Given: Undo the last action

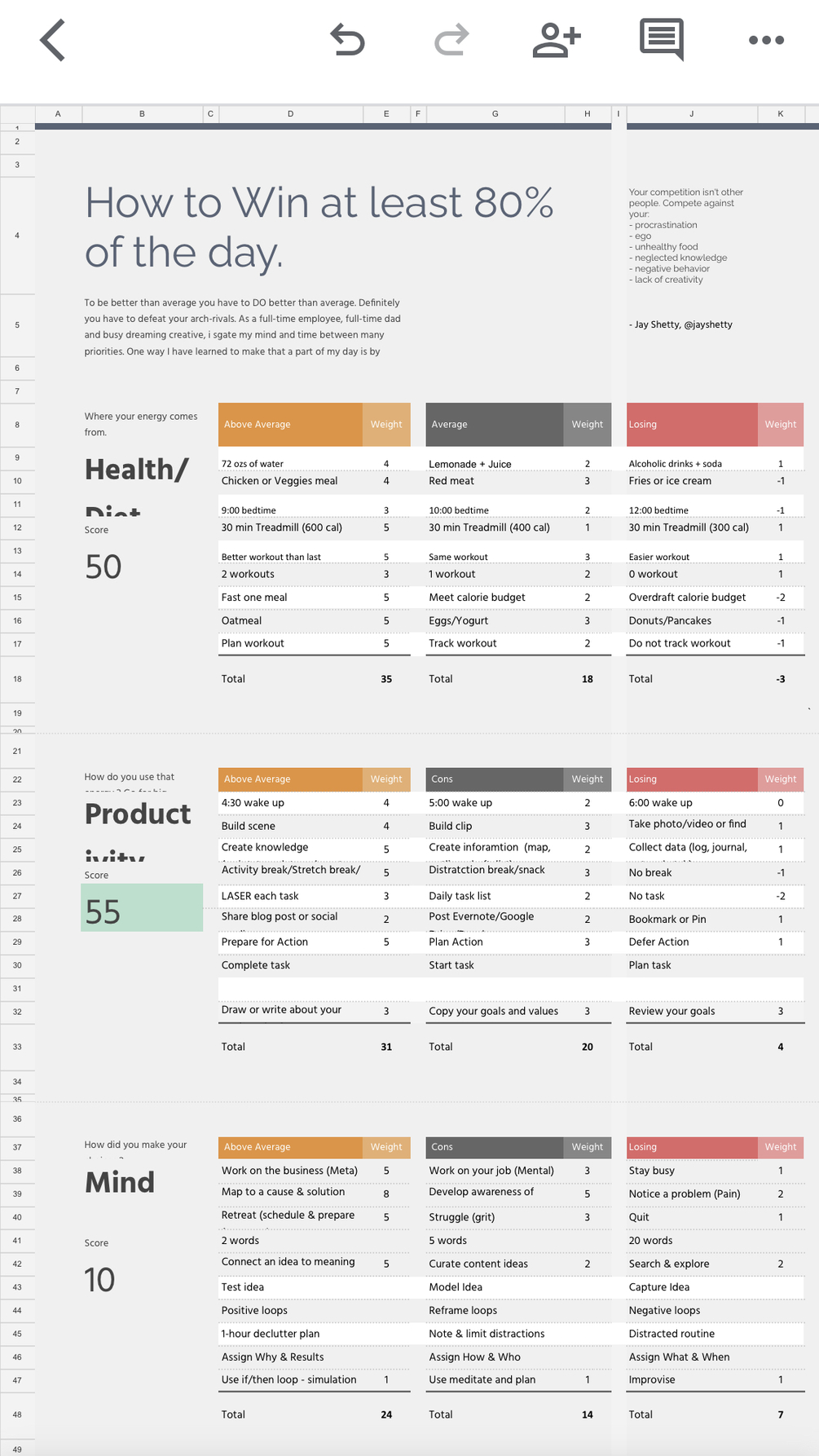Looking at the screenshot, I should tap(347, 40).
